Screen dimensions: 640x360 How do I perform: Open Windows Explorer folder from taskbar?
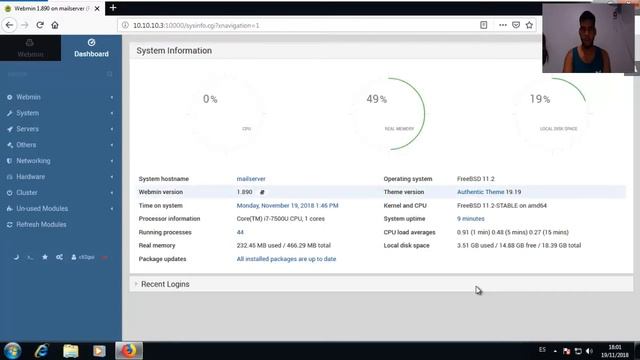click(71, 351)
